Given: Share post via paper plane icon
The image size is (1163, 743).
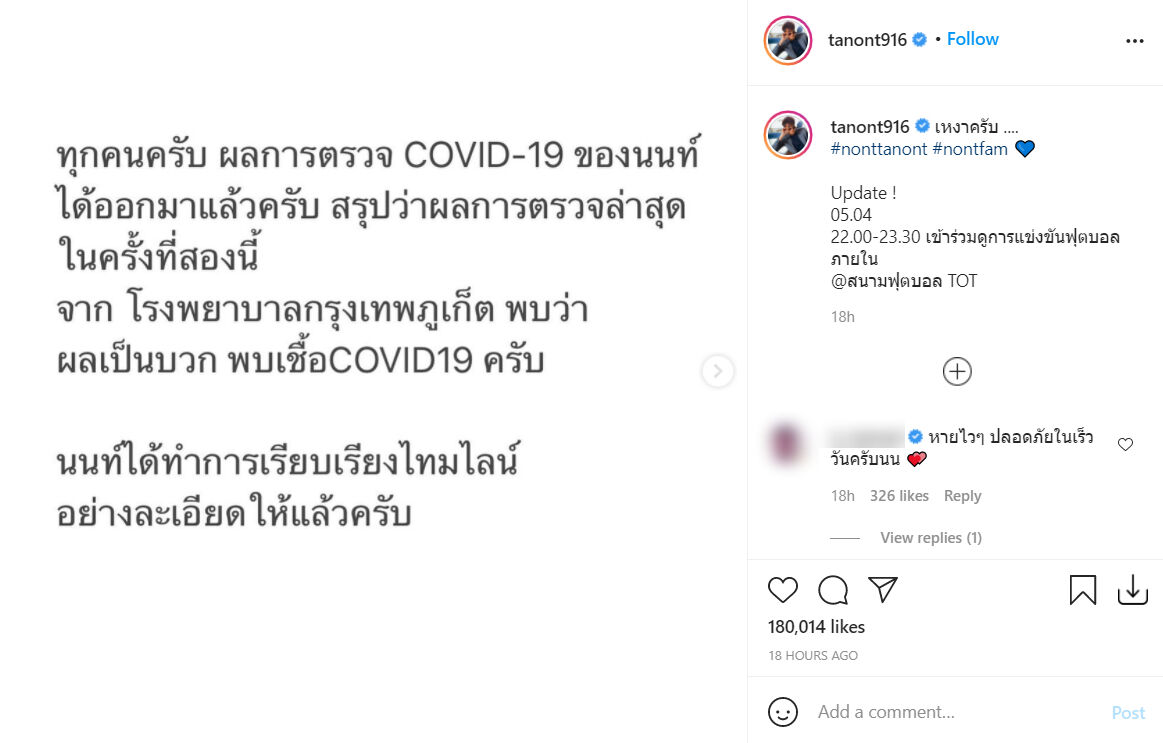Looking at the screenshot, I should [883, 590].
